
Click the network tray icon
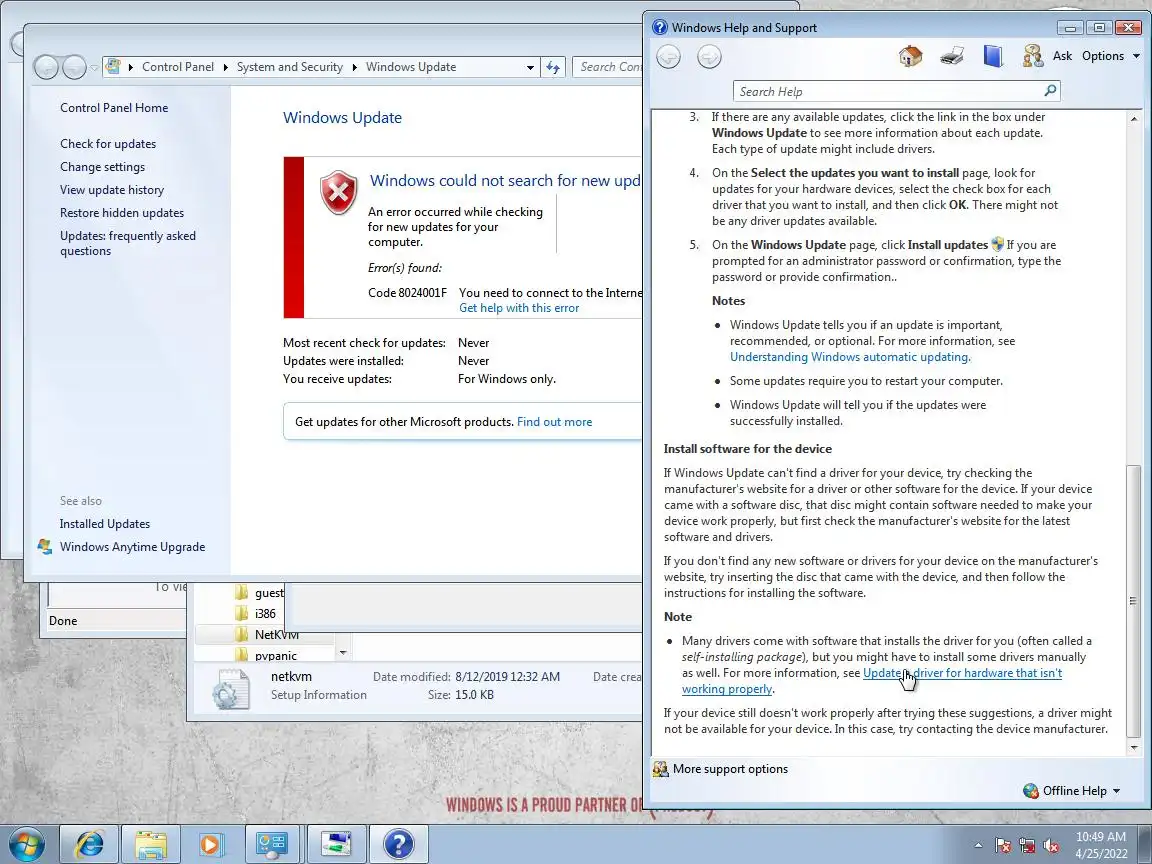(1027, 846)
